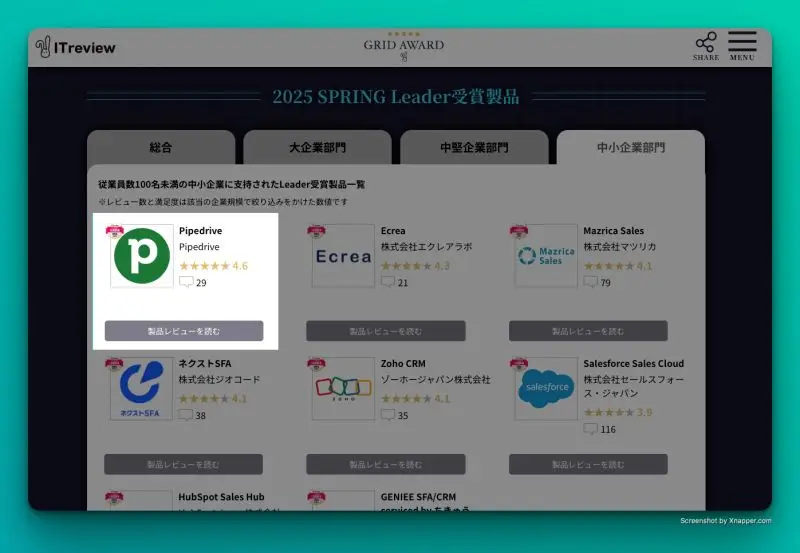The image size is (800, 553).
Task: Click the Zoho CRM product logo
Action: tap(343, 389)
